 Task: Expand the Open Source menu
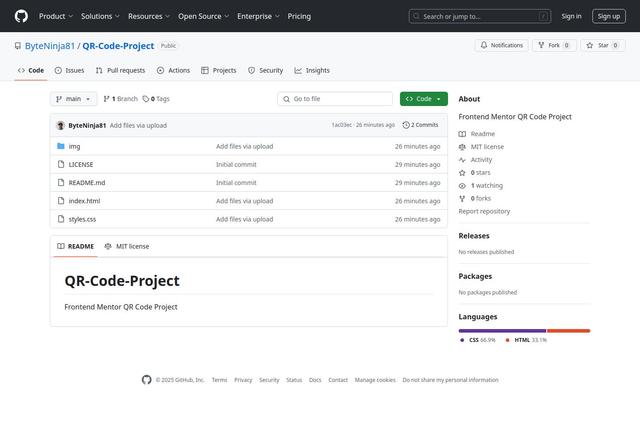pos(203,16)
